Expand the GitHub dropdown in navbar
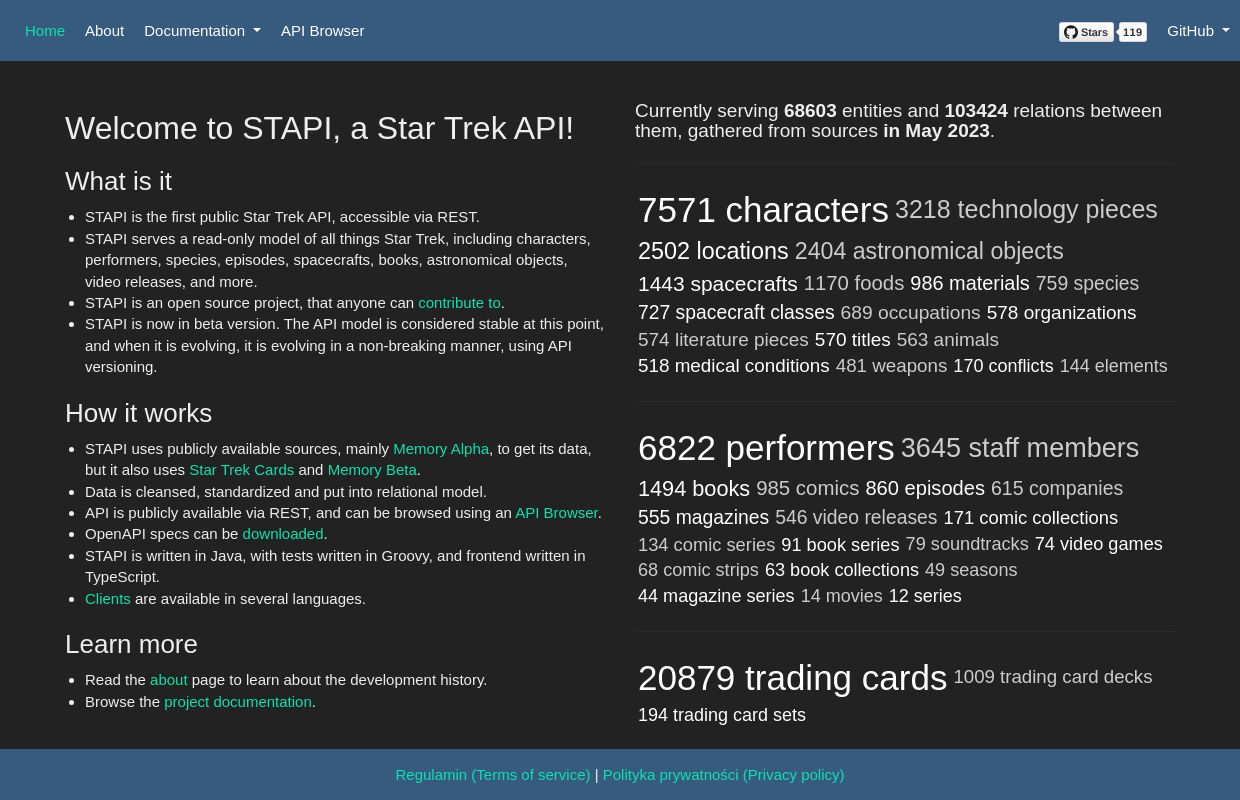This screenshot has width=1240, height=800. click(1198, 31)
